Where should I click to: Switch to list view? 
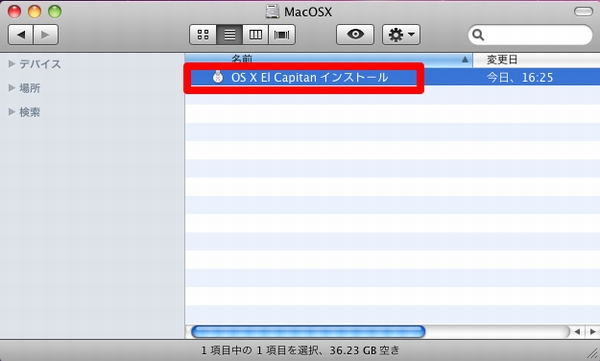(229, 35)
